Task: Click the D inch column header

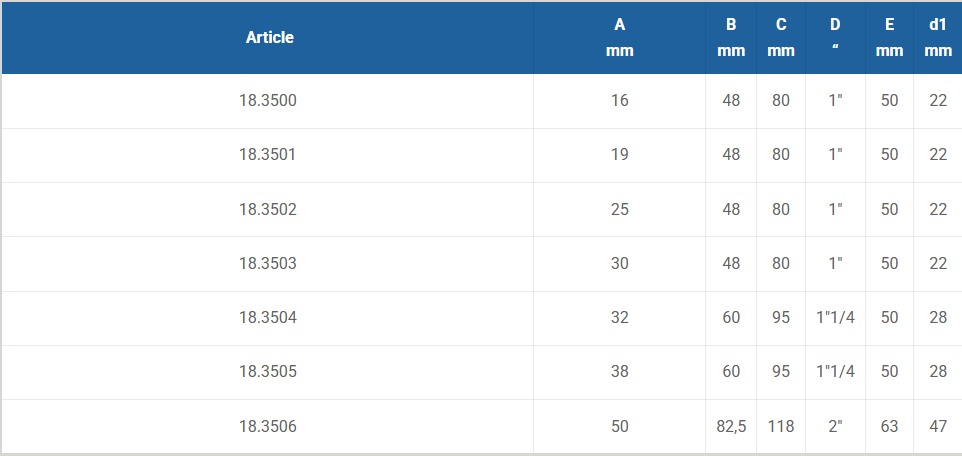Action: point(835,38)
